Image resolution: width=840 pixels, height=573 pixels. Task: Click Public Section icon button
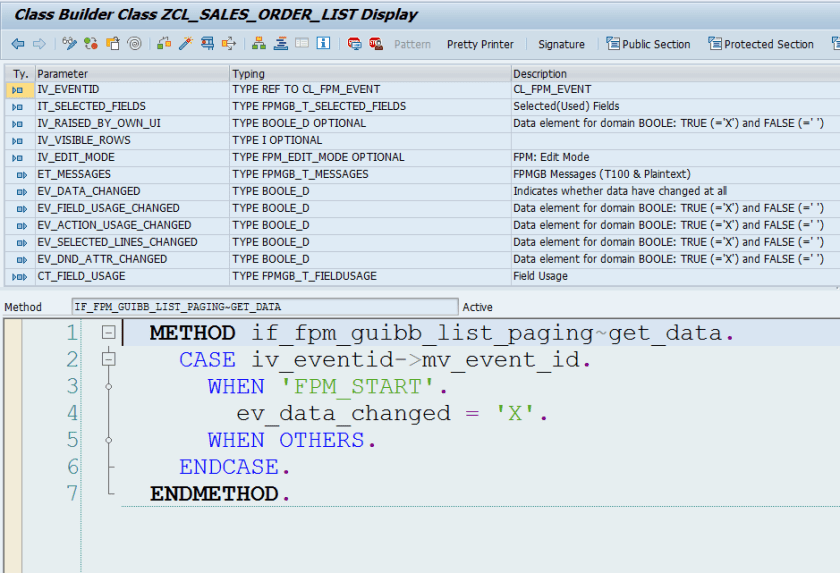click(x=648, y=44)
